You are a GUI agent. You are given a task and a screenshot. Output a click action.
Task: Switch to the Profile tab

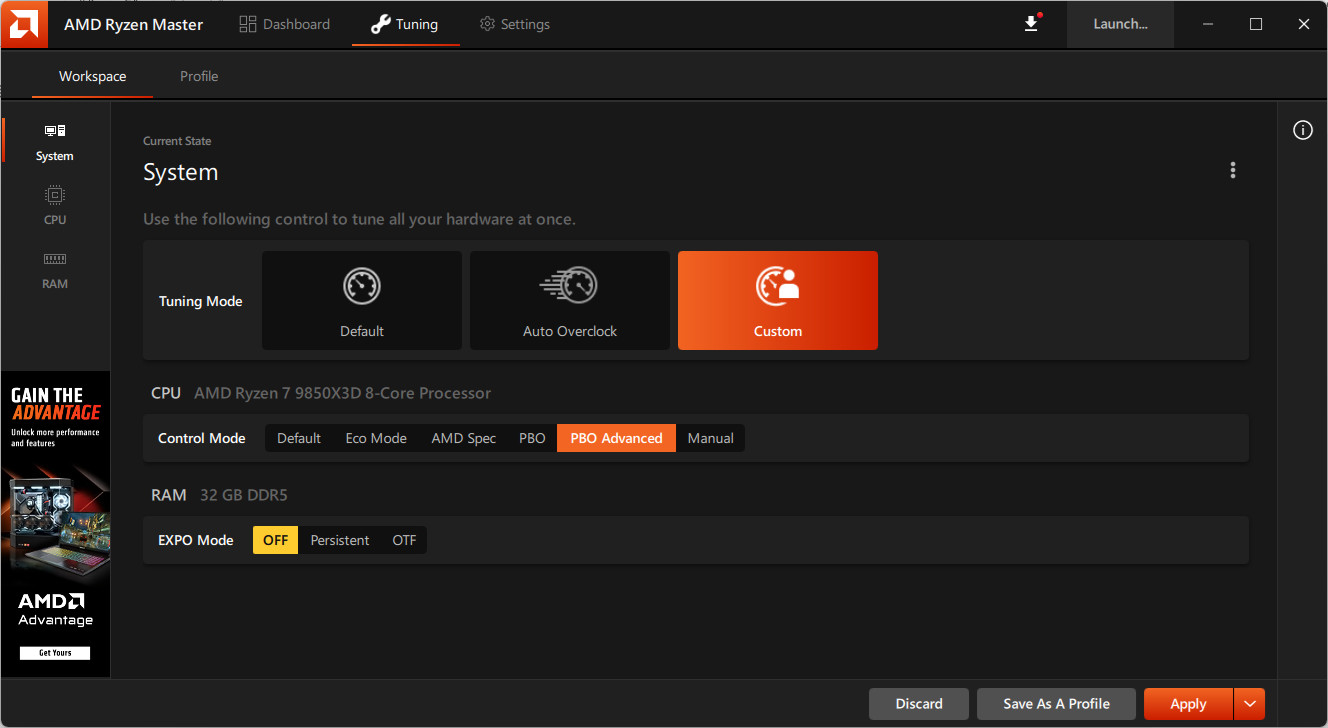199,76
